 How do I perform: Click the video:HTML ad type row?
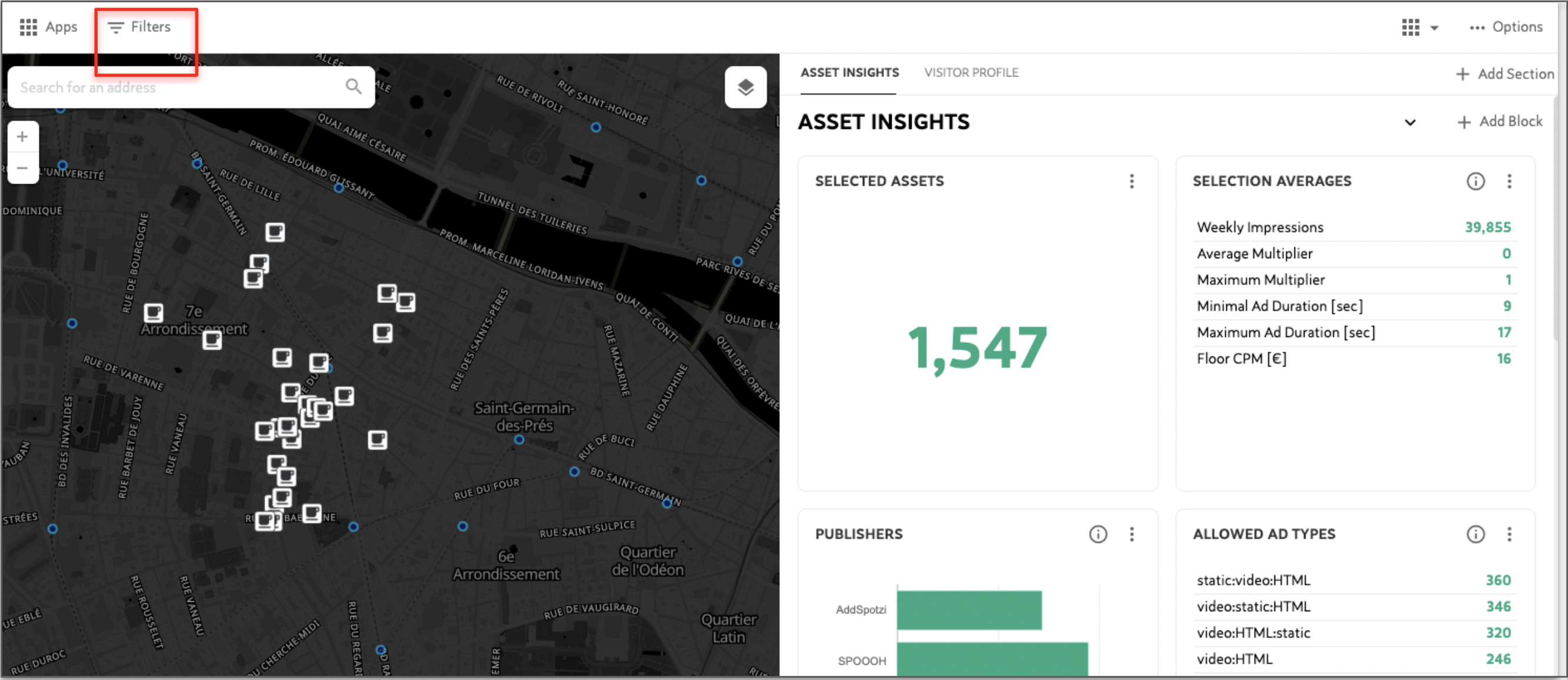pos(1354,659)
